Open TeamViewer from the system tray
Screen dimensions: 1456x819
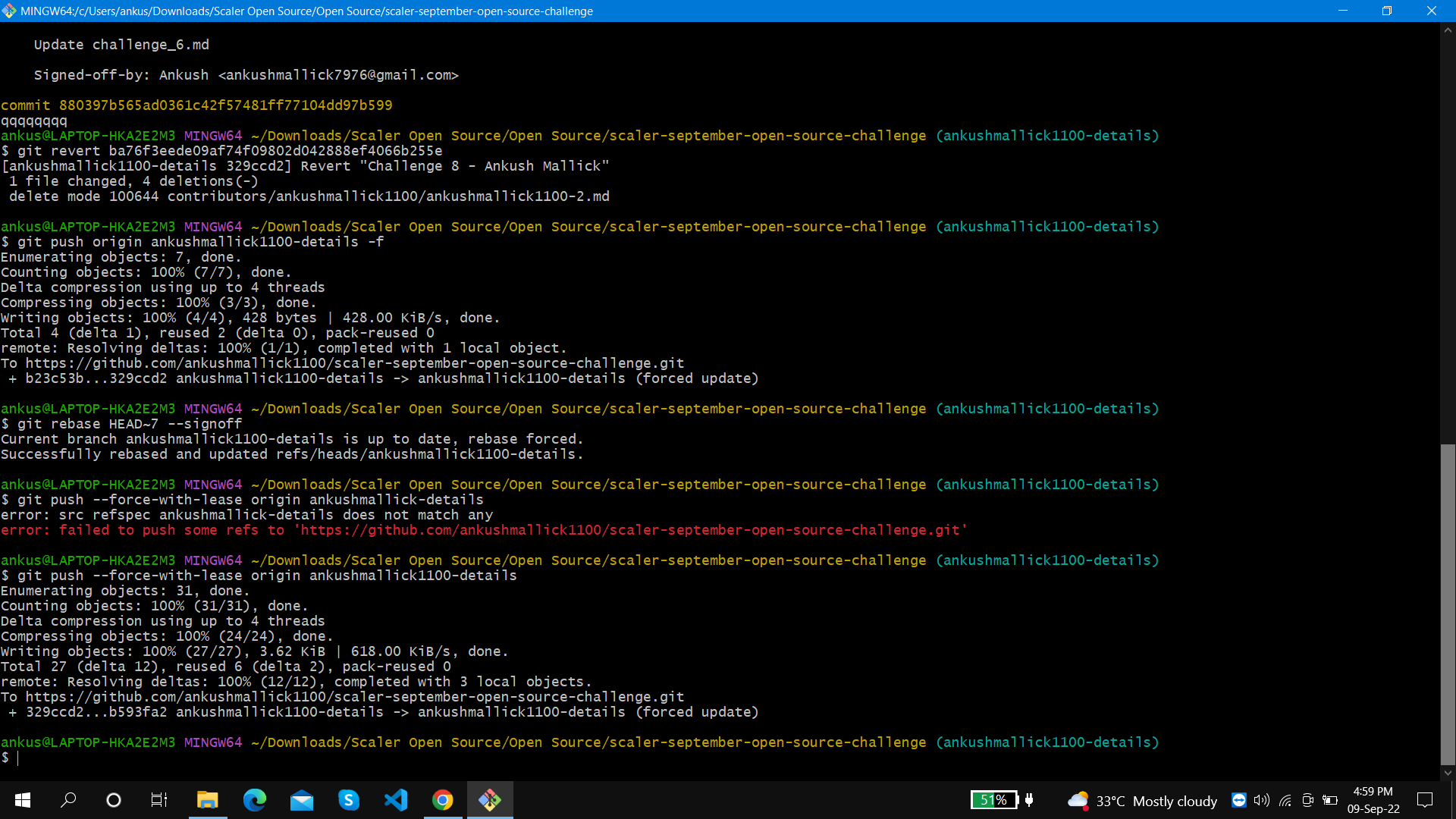[1239, 799]
